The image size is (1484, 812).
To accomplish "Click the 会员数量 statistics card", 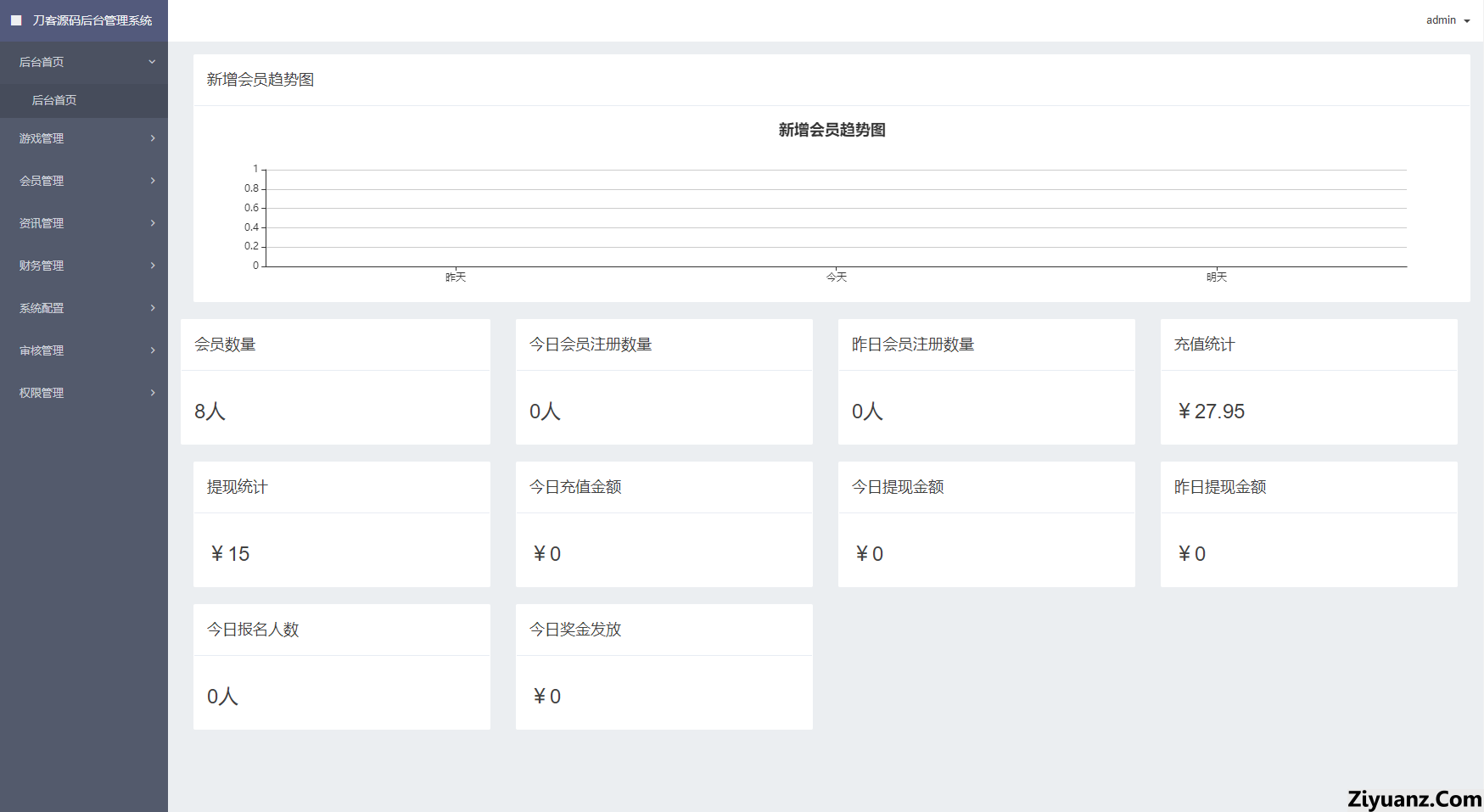I will point(335,382).
